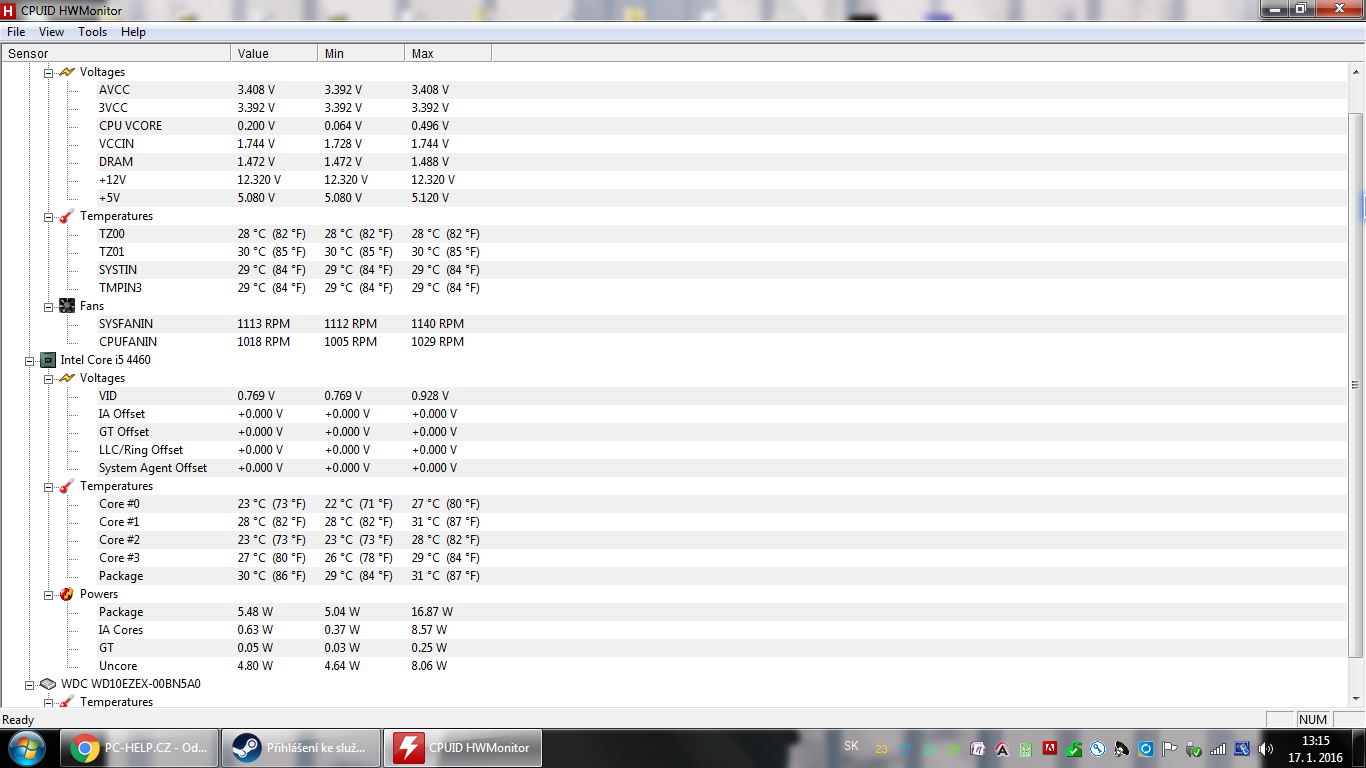Click the thermometer icon beside the TZ00 Temperatures group

(x=67, y=216)
